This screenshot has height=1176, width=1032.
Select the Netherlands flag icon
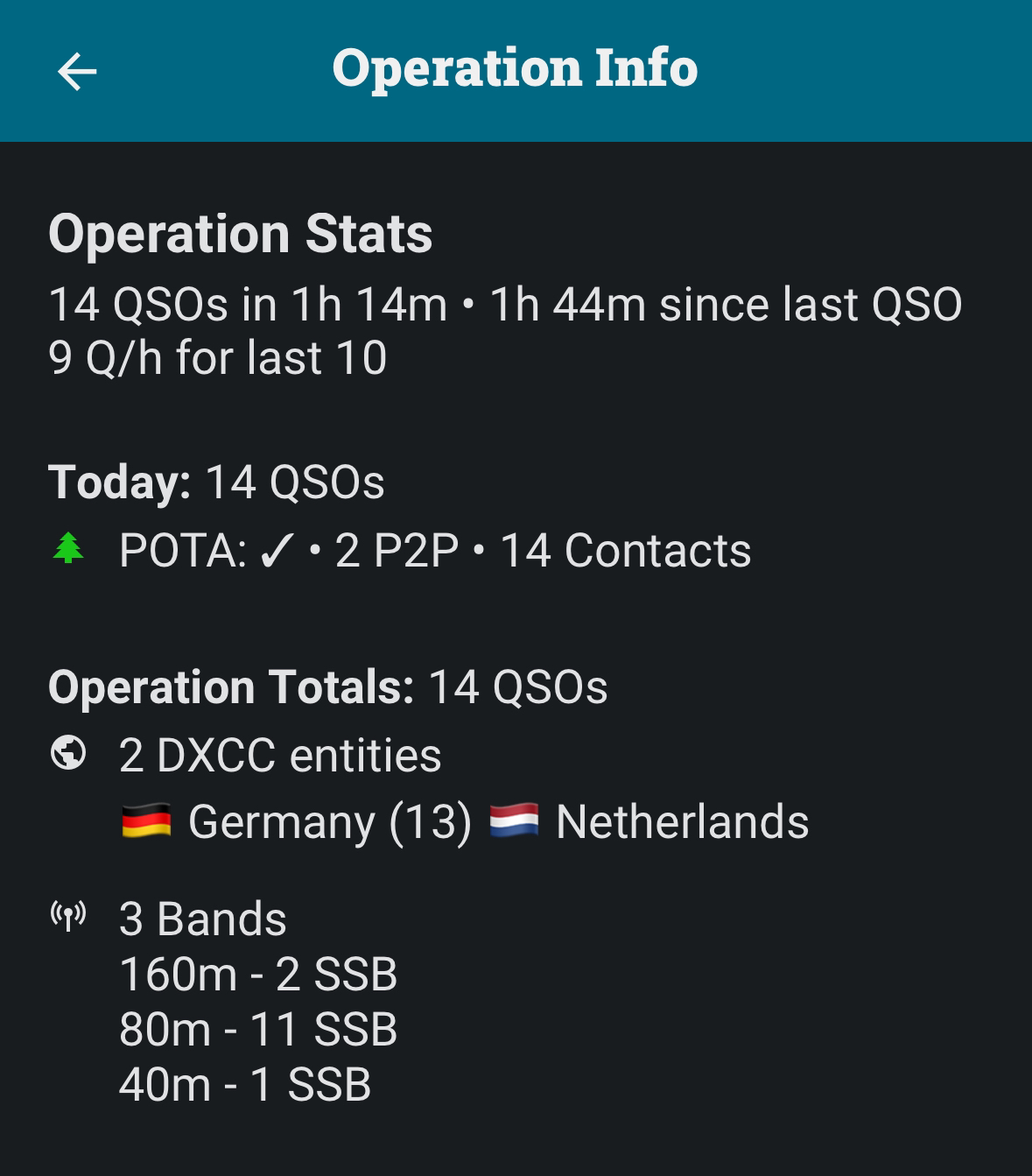click(x=514, y=821)
